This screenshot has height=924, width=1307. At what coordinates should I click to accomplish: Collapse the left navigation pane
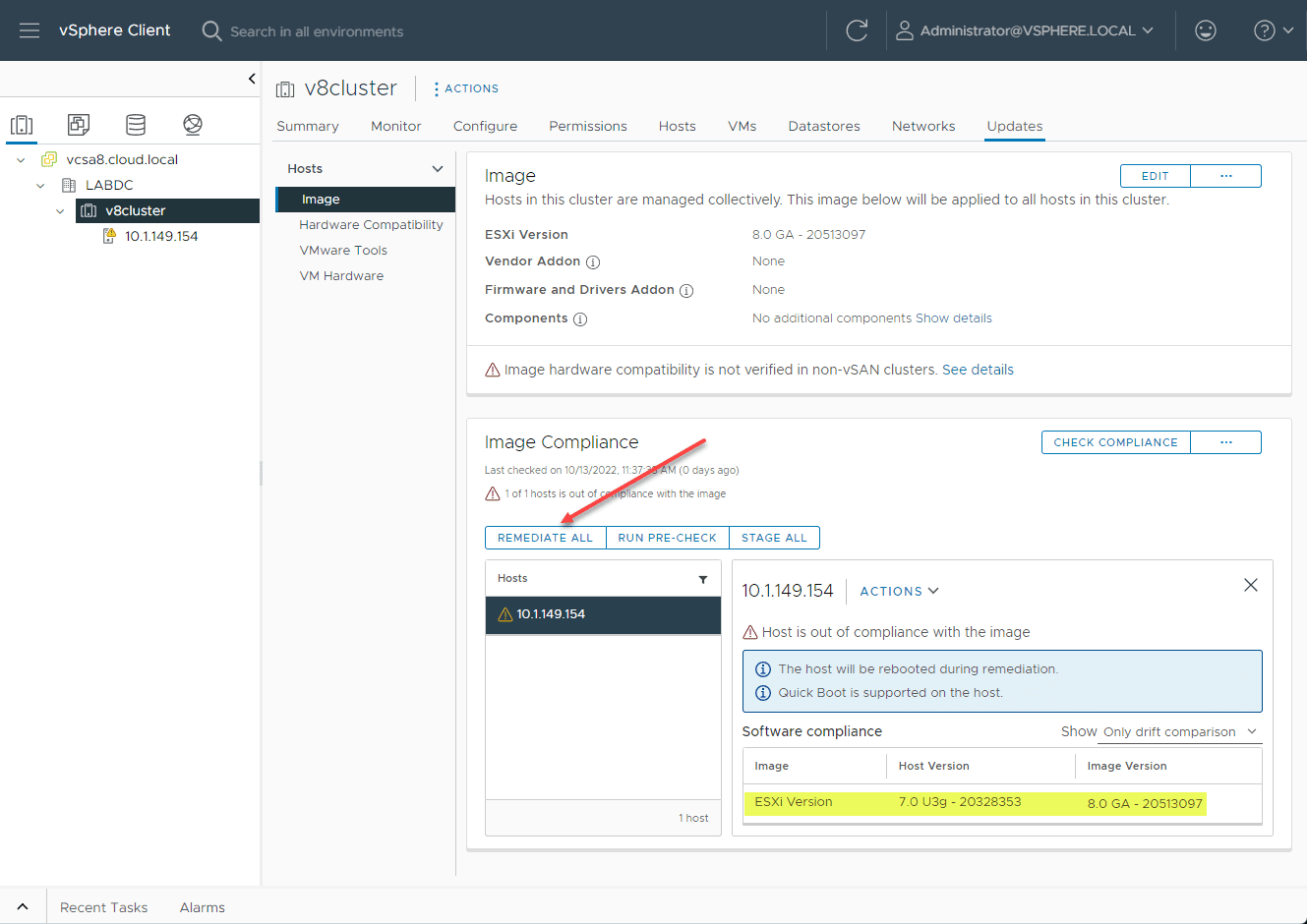click(x=252, y=79)
